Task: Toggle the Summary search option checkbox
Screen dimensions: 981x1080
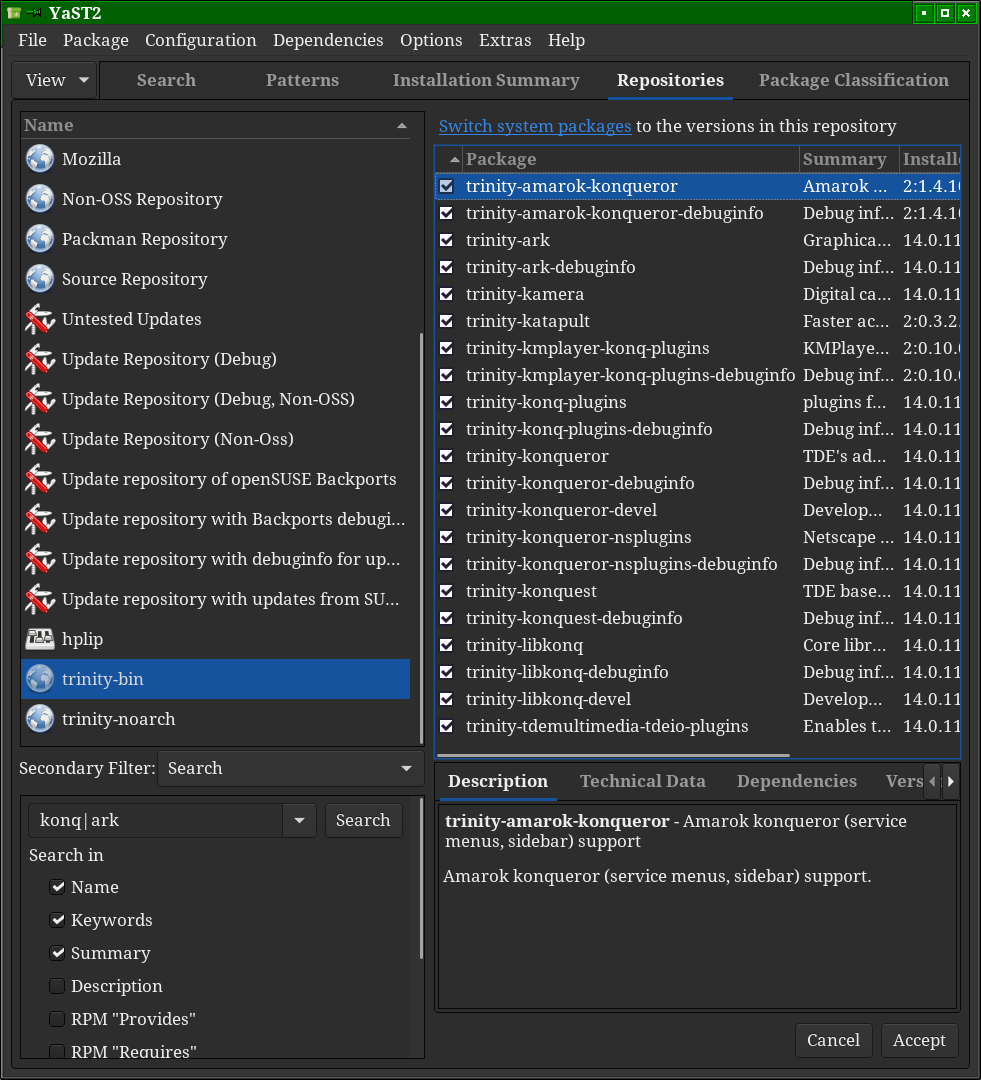Action: [58, 953]
